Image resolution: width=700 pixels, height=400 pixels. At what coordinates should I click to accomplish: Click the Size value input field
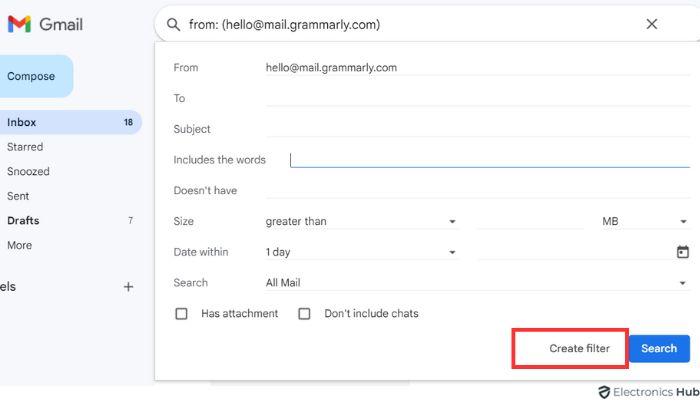tap(530, 221)
